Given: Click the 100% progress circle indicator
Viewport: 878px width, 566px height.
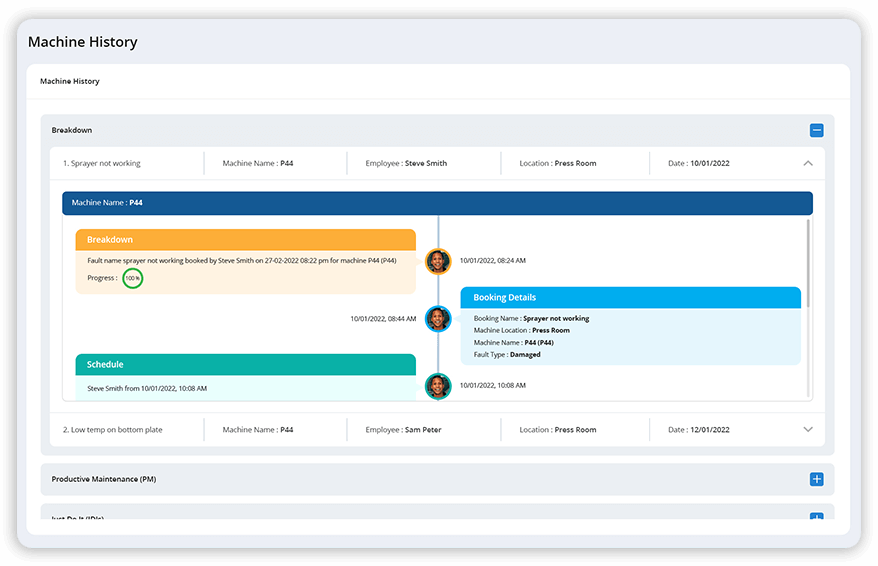Looking at the screenshot, I should tap(132, 278).
